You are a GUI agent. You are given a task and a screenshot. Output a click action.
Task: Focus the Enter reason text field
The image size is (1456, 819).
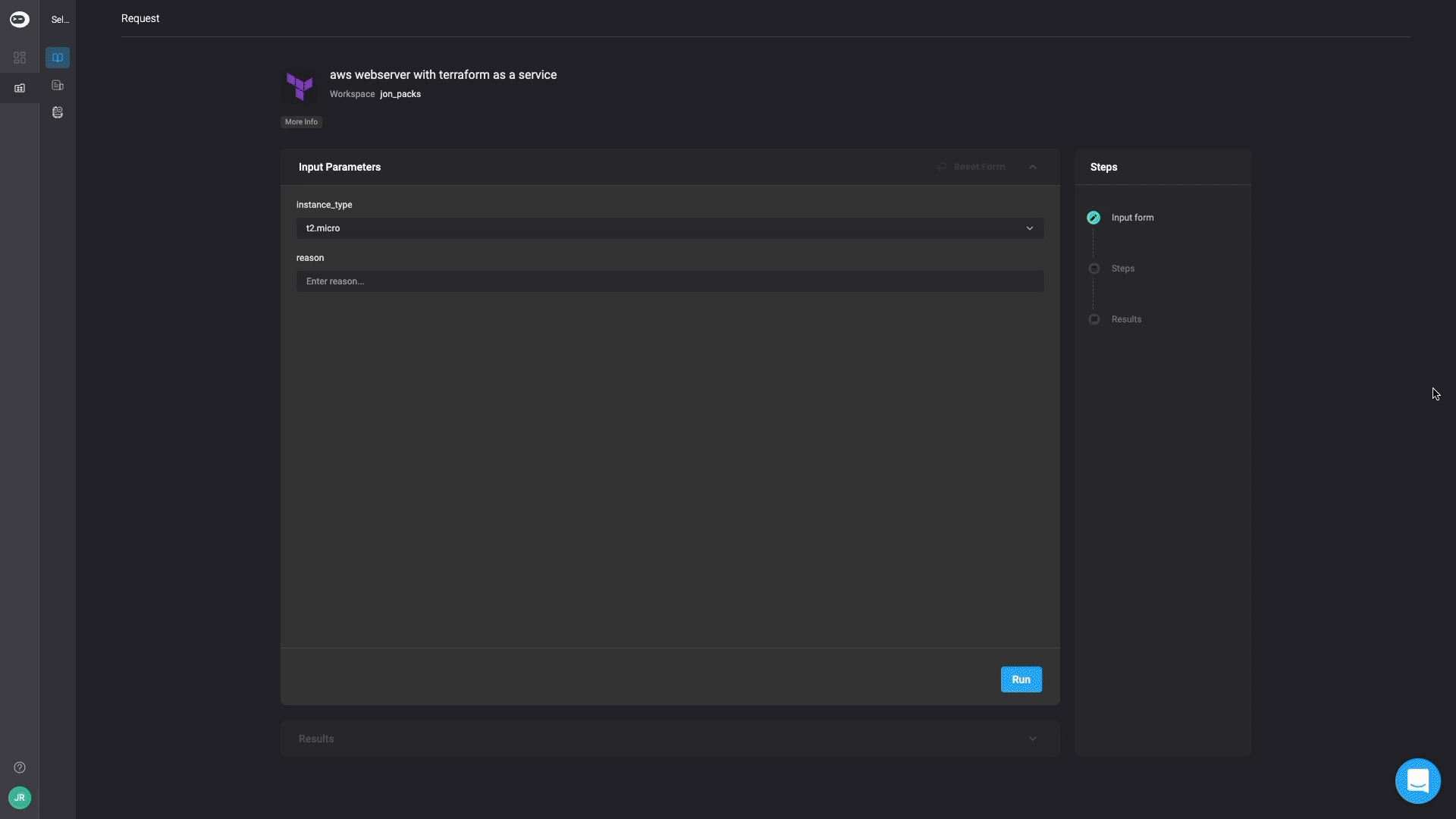click(670, 281)
